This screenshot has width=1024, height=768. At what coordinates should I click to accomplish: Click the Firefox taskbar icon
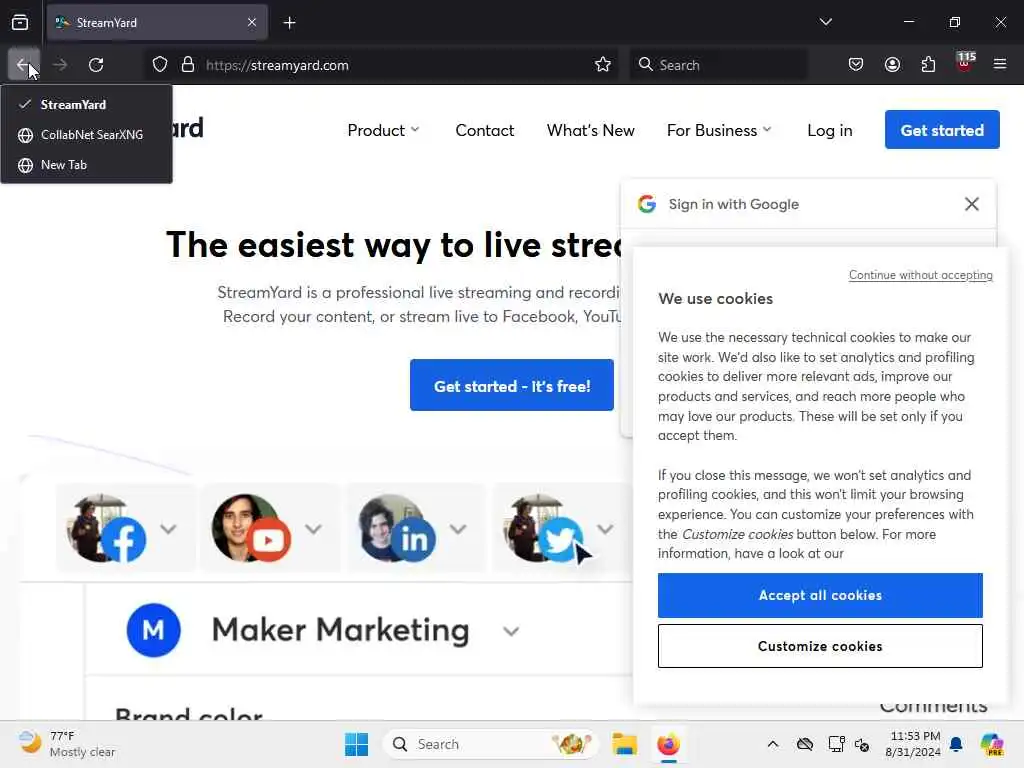[668, 744]
